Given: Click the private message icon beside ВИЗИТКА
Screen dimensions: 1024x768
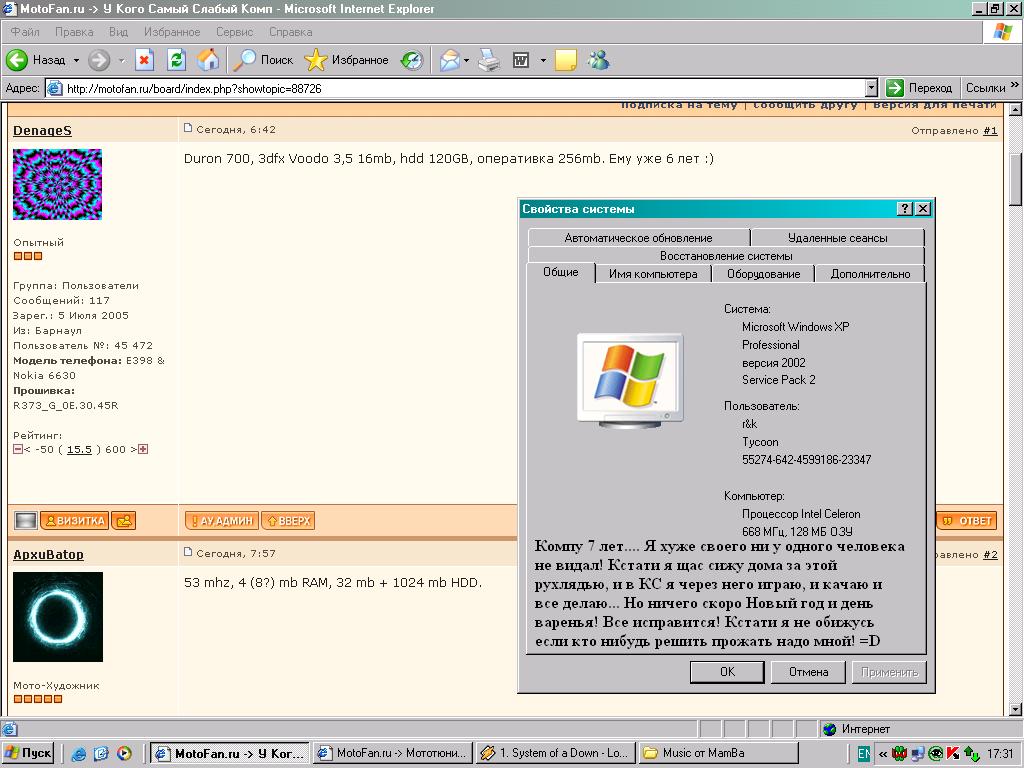Looking at the screenshot, I should [123, 520].
